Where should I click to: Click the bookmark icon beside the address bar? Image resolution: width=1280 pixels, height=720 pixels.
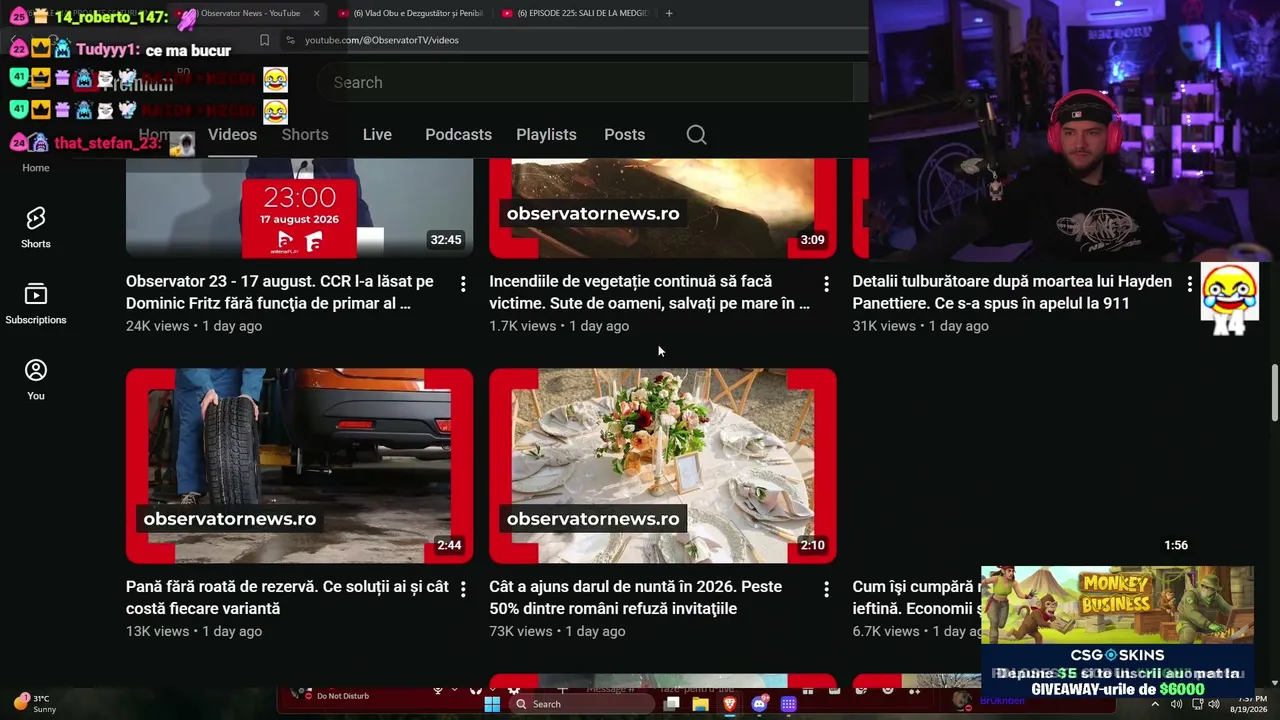tap(264, 40)
